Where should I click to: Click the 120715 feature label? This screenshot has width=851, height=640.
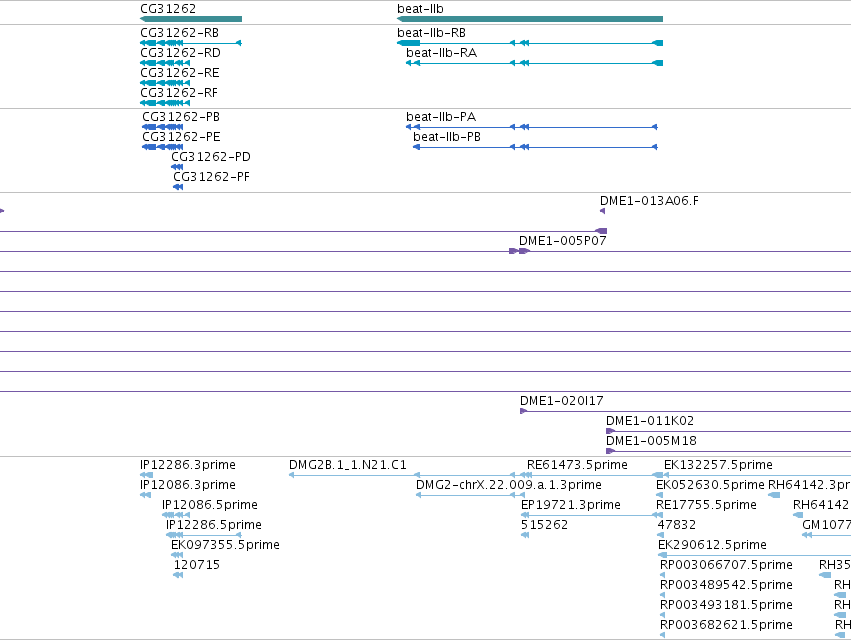[x=196, y=565]
